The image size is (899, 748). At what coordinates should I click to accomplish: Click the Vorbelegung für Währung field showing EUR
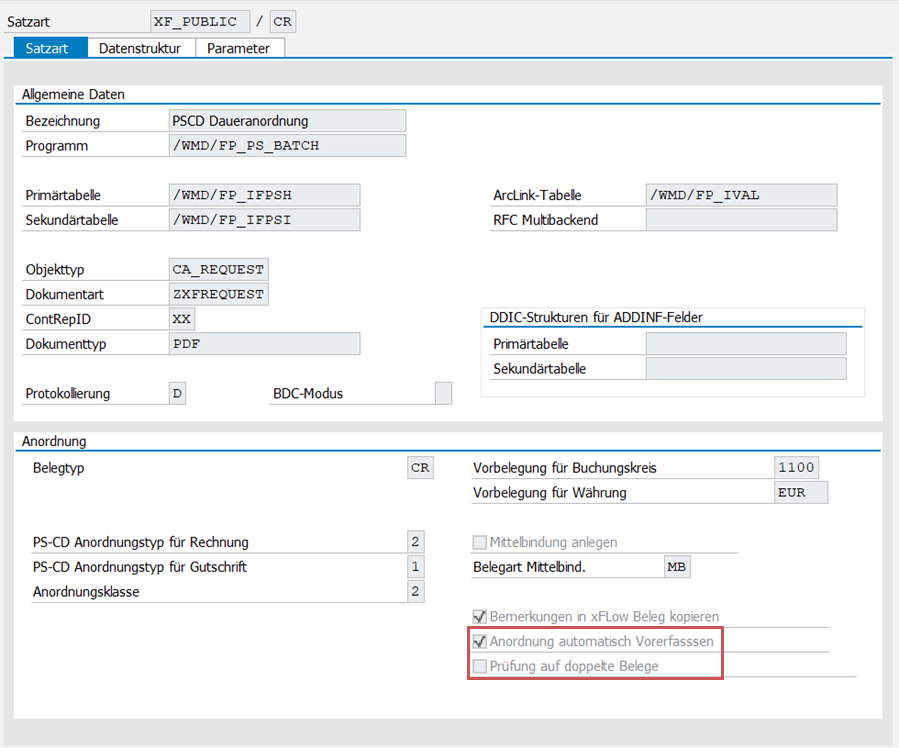coord(800,491)
